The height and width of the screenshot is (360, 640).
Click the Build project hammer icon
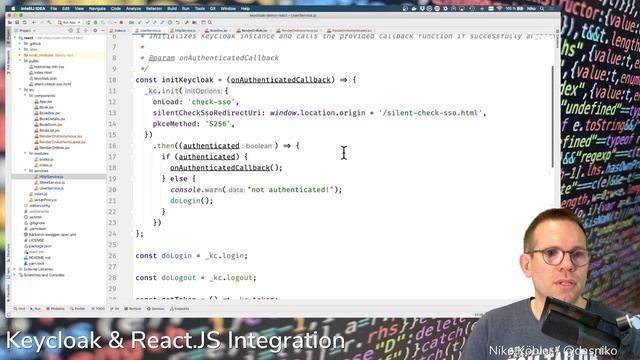(49, 22)
